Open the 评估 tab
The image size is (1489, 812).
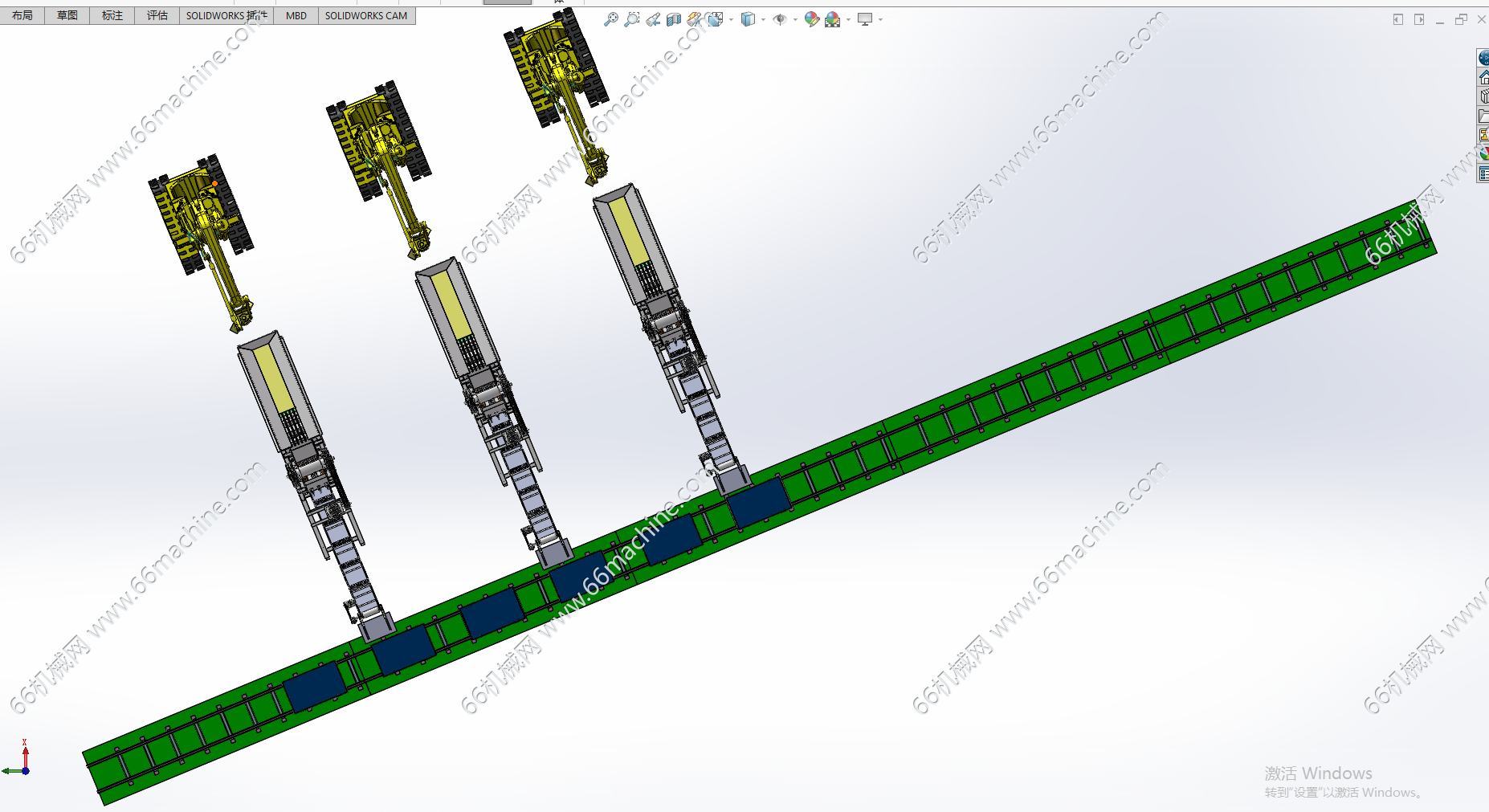click(157, 15)
